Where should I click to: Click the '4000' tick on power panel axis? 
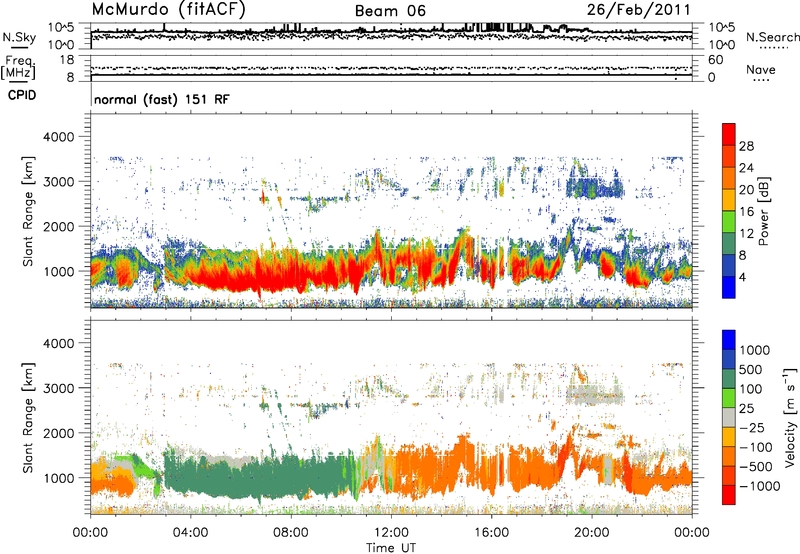coord(61,137)
